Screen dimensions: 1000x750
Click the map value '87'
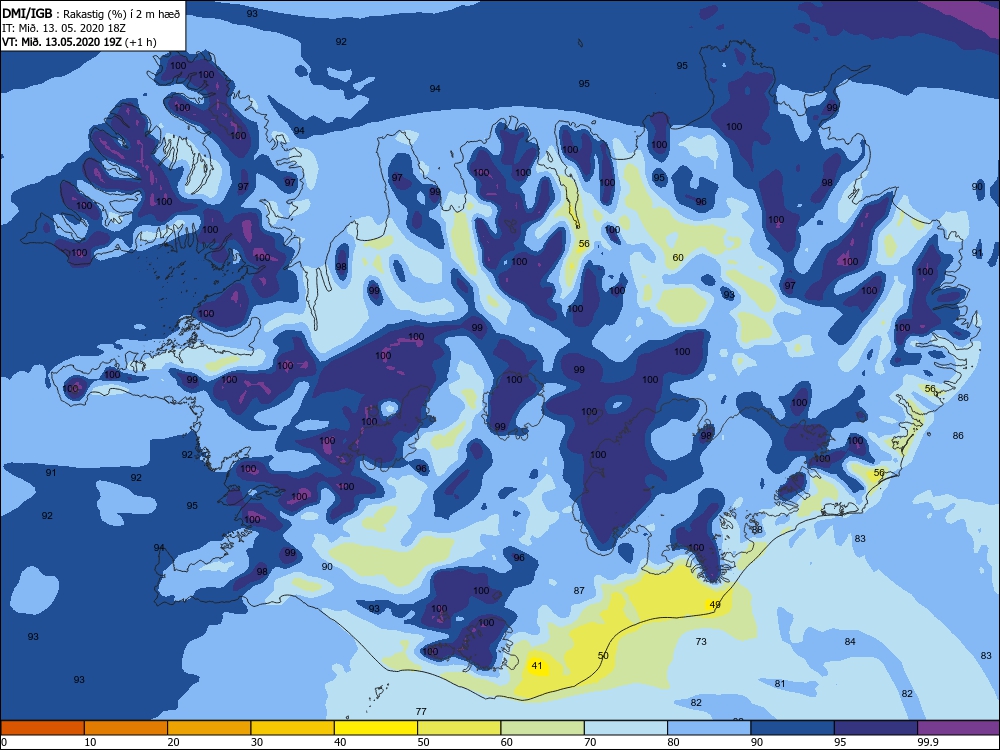579,591
